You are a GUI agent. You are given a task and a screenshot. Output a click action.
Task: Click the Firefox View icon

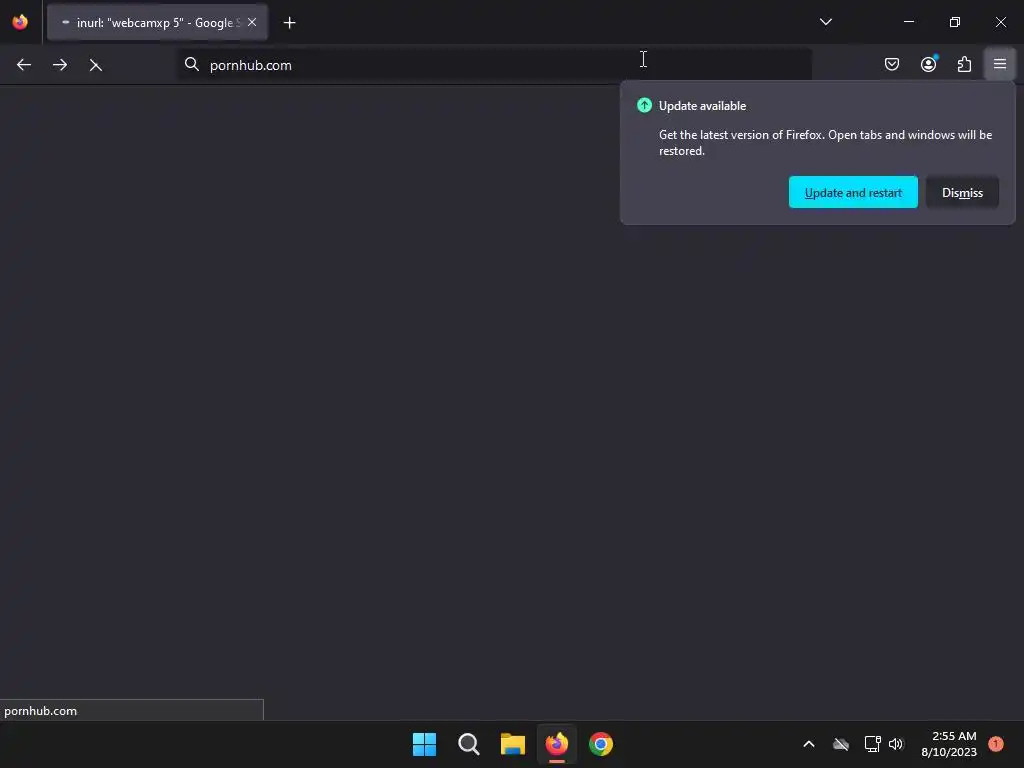pyautogui.click(x=20, y=22)
